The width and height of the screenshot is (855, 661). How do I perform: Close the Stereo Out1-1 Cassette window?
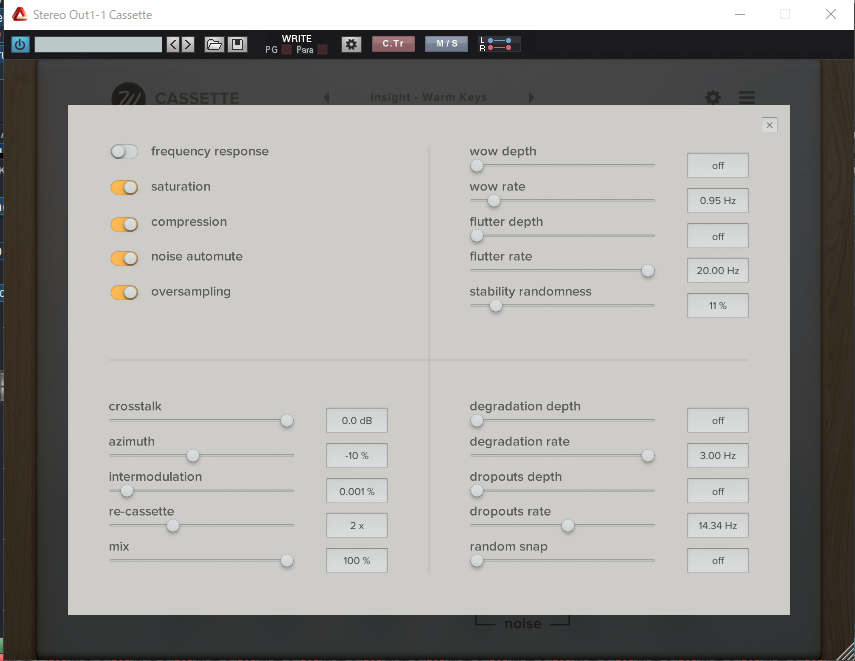(x=830, y=14)
